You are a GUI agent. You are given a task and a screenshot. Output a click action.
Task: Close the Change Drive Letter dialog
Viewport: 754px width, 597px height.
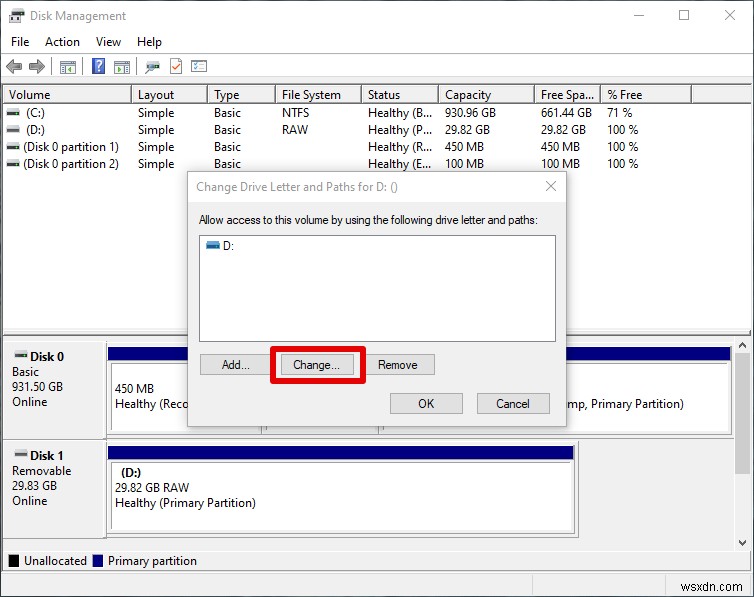click(551, 187)
